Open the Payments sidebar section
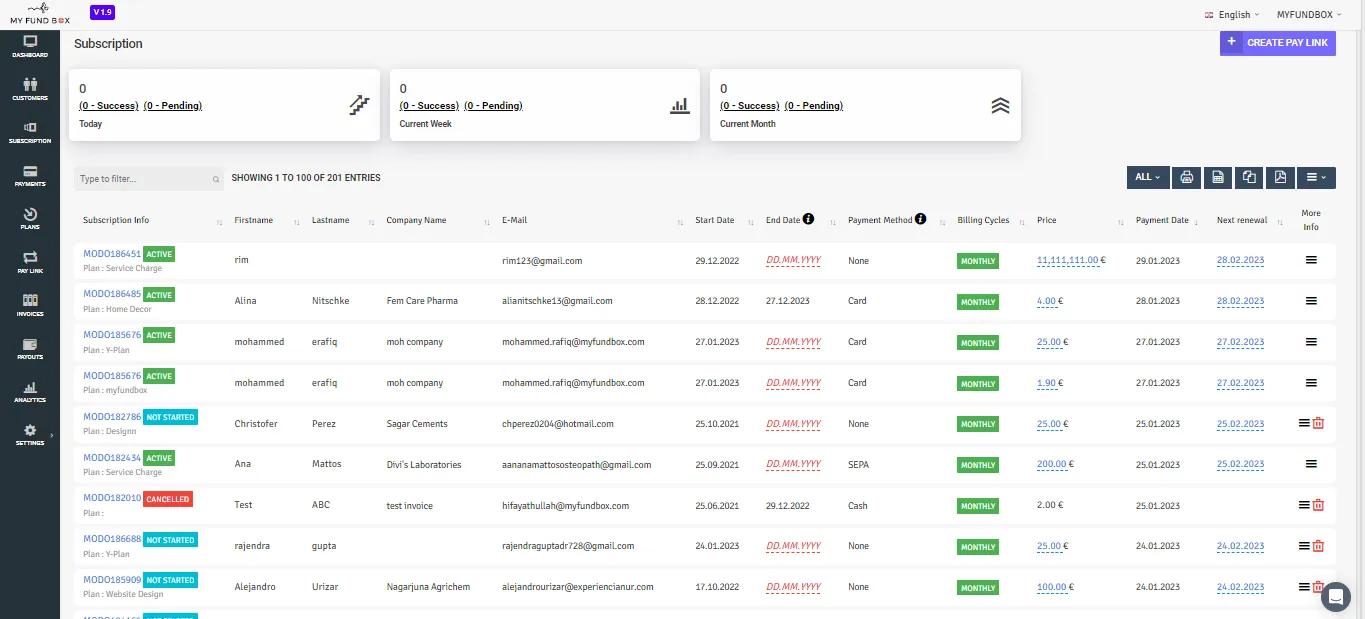The width and height of the screenshot is (1365, 619). point(30,175)
